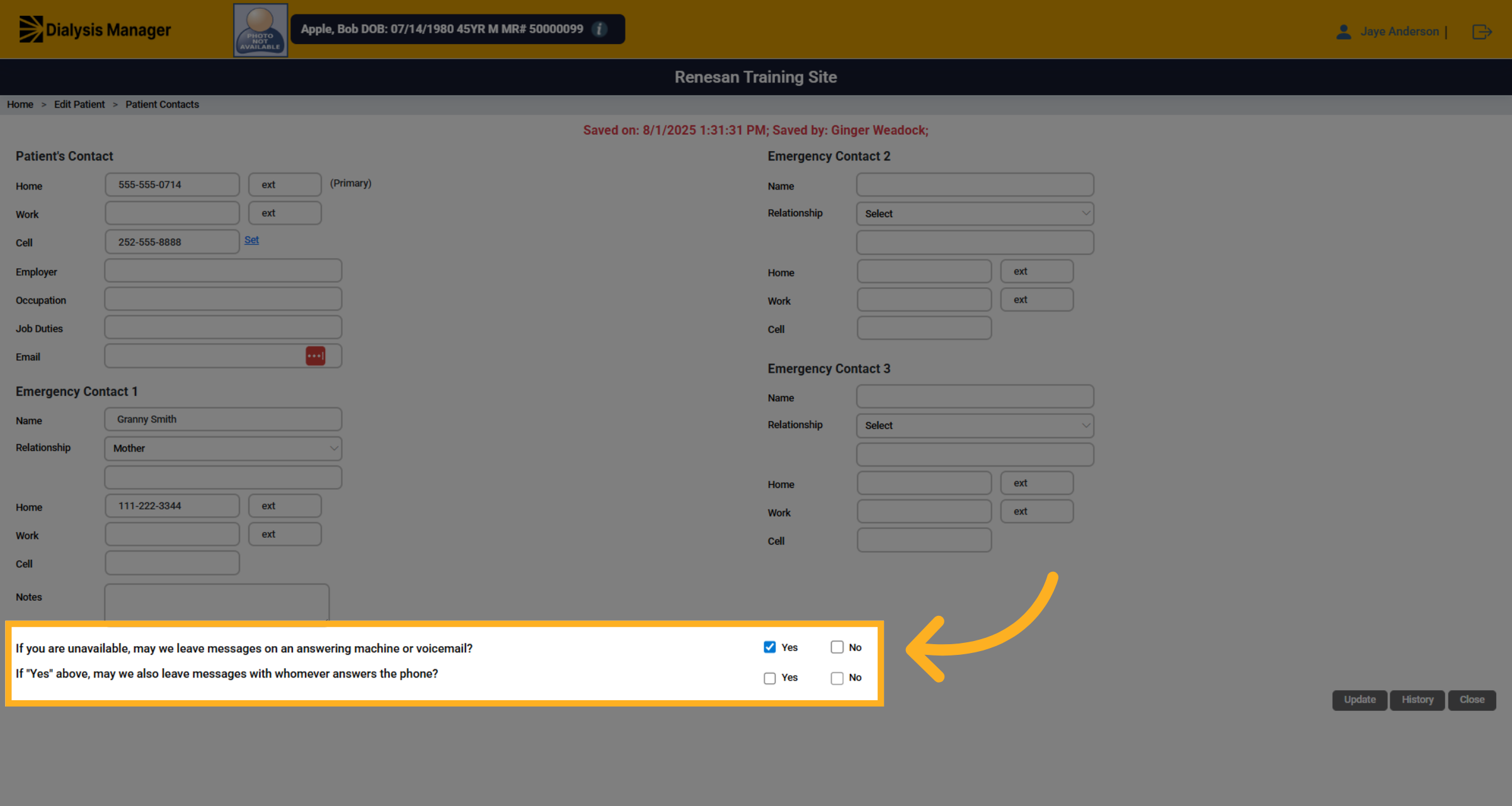Click Emergency Contact 2 Work phone field
Viewport: 1512px width, 806px height.
pos(924,300)
